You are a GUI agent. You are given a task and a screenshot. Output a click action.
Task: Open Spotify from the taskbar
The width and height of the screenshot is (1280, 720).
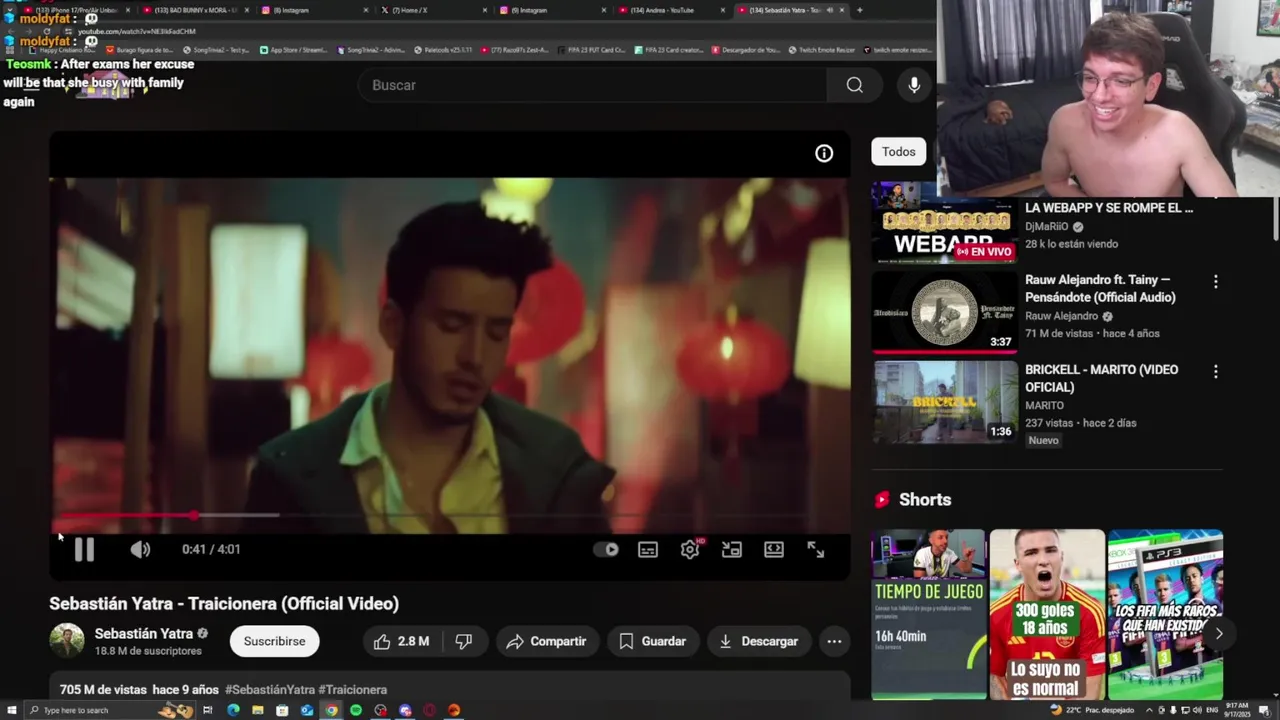pyautogui.click(x=356, y=710)
